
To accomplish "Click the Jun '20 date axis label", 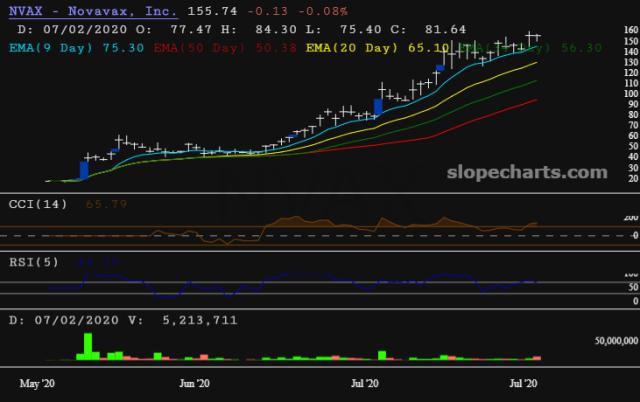I will point(193,383).
